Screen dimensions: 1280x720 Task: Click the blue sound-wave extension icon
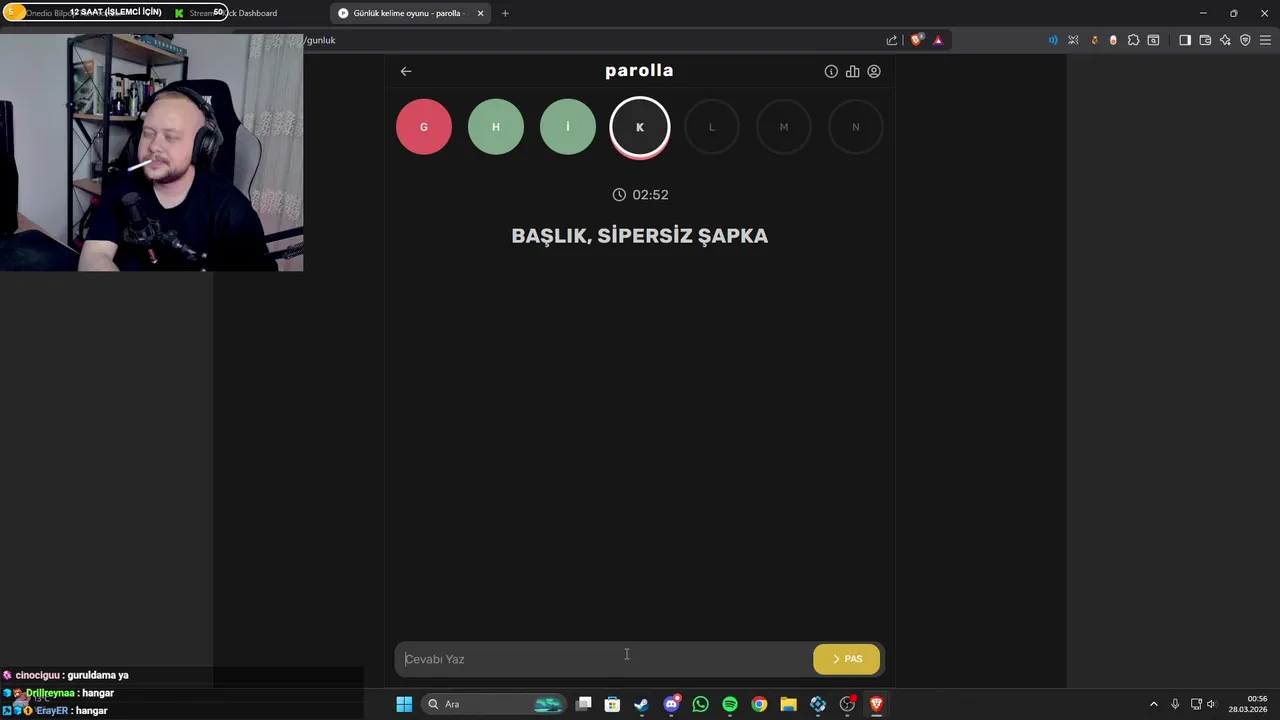click(1053, 40)
